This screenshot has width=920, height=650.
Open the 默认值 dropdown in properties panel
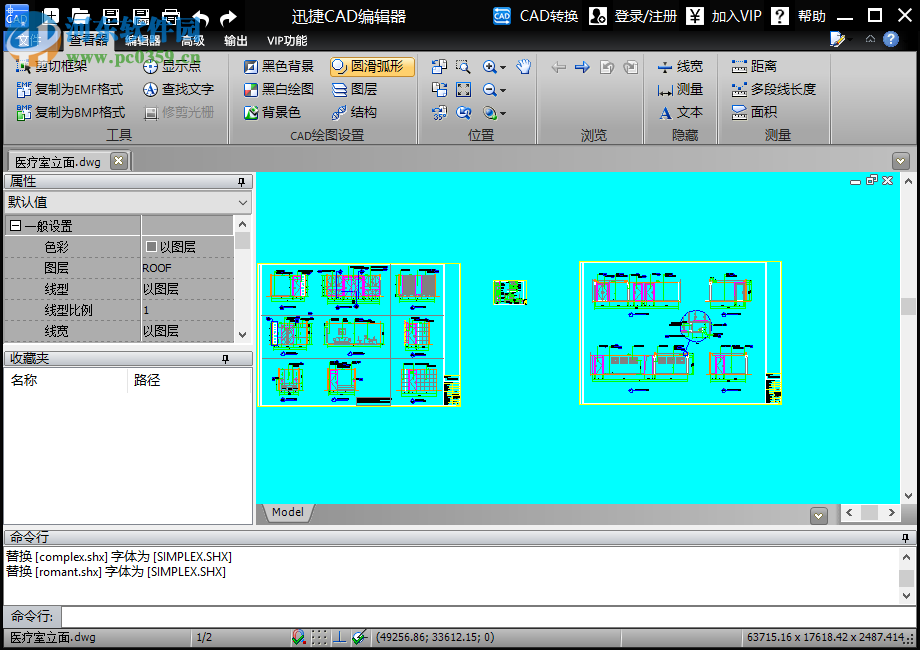tap(243, 202)
